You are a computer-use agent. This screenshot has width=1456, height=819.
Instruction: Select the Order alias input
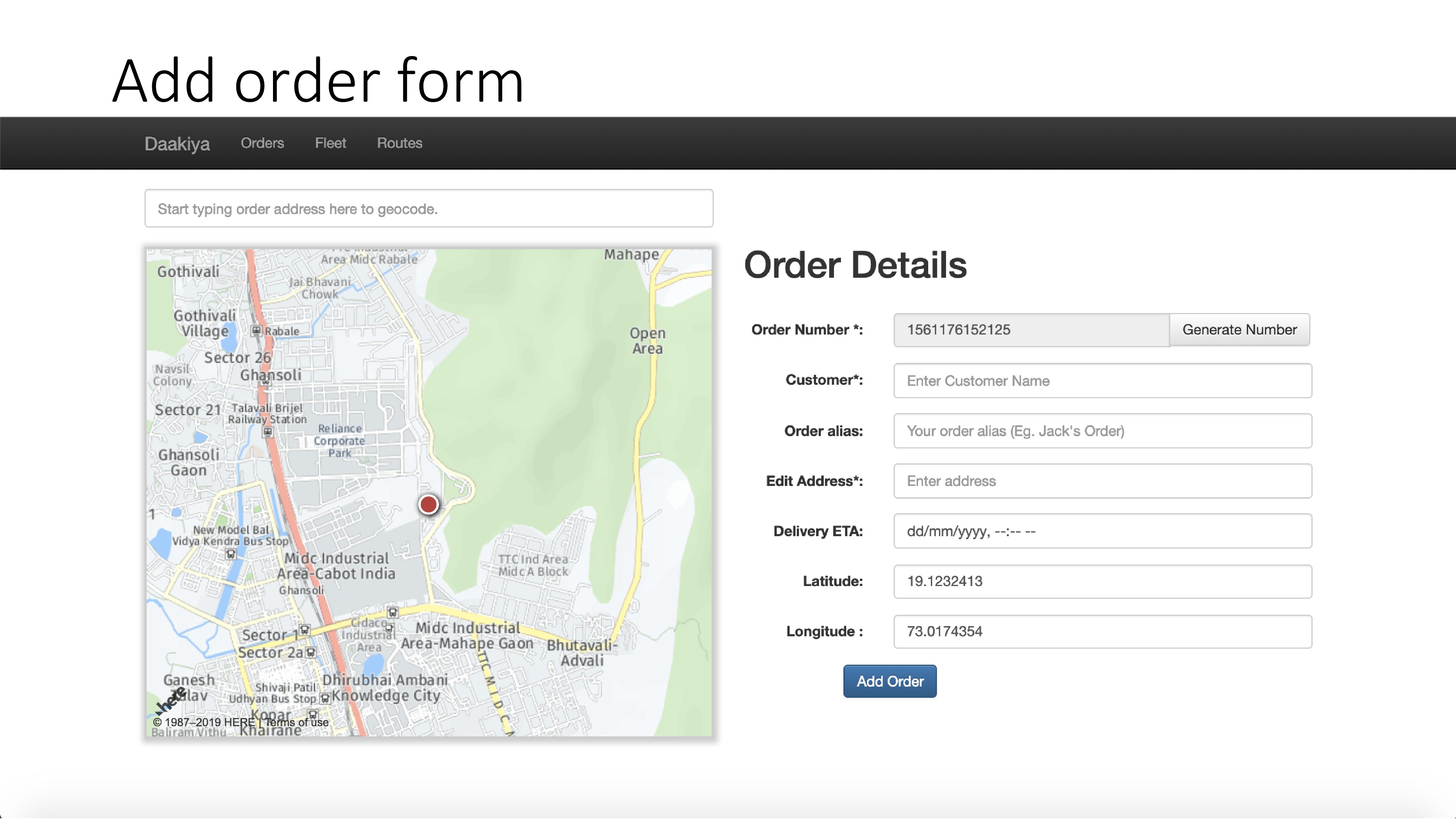coord(1102,431)
